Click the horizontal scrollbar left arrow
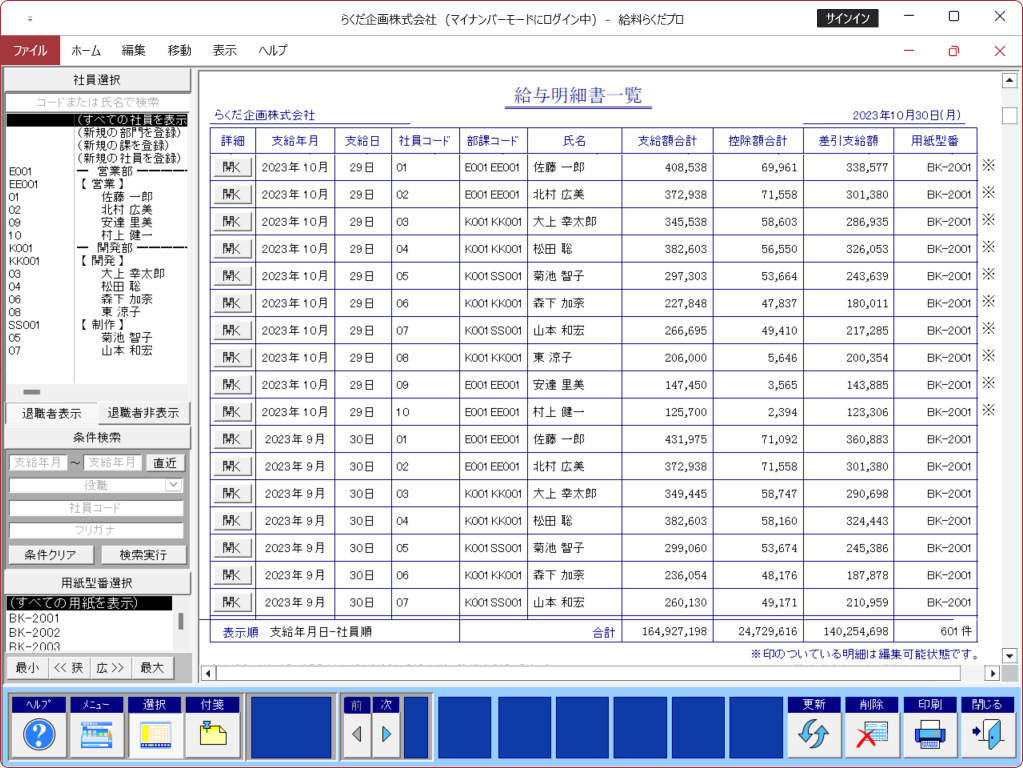 click(x=208, y=673)
